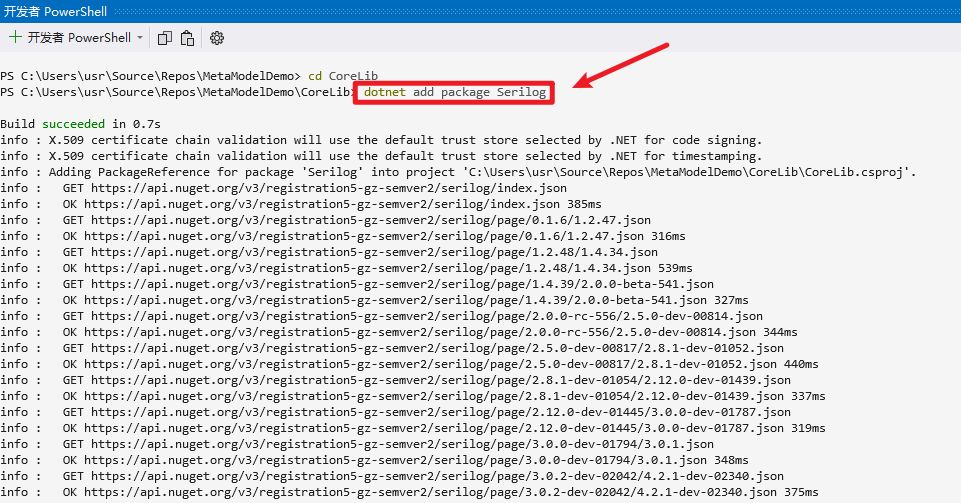Viewport: 961px width, 503px height.
Task: Click the GET page/0.1.6/1.2.47.json line
Action: (x=325, y=219)
